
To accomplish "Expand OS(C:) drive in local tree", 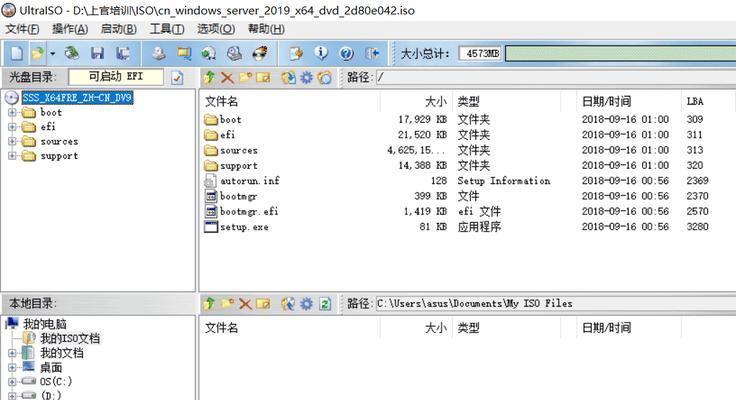I will [12, 381].
